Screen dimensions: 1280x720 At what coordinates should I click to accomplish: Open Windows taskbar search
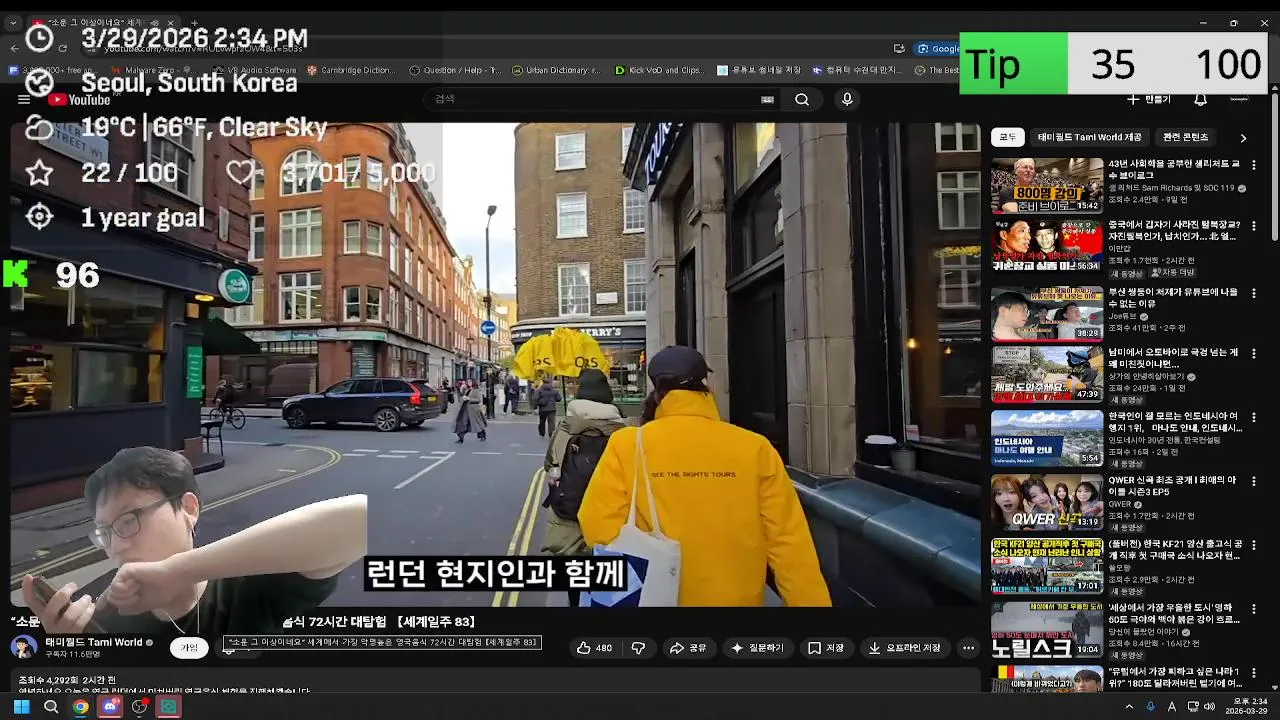tap(51, 707)
